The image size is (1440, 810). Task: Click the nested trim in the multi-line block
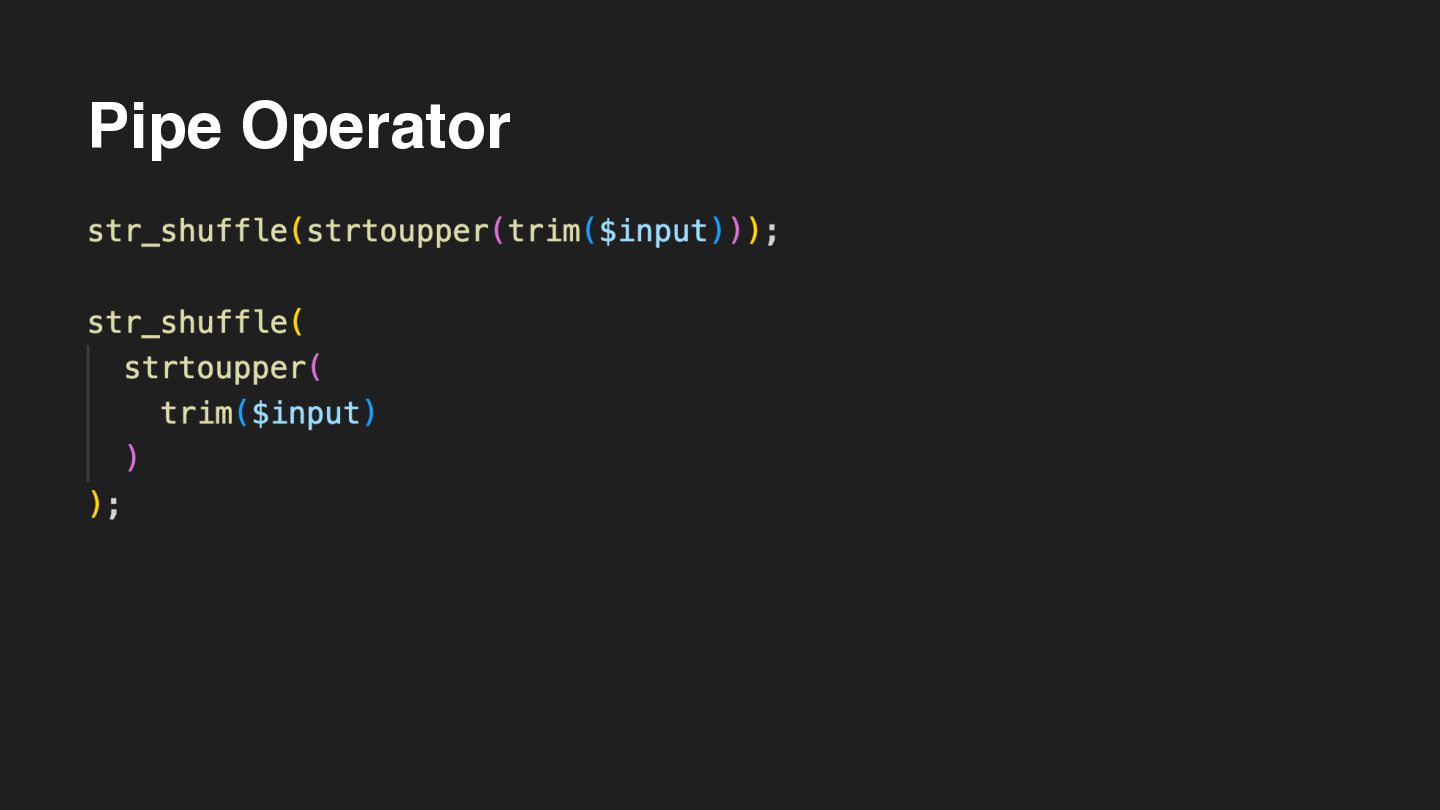coord(196,413)
